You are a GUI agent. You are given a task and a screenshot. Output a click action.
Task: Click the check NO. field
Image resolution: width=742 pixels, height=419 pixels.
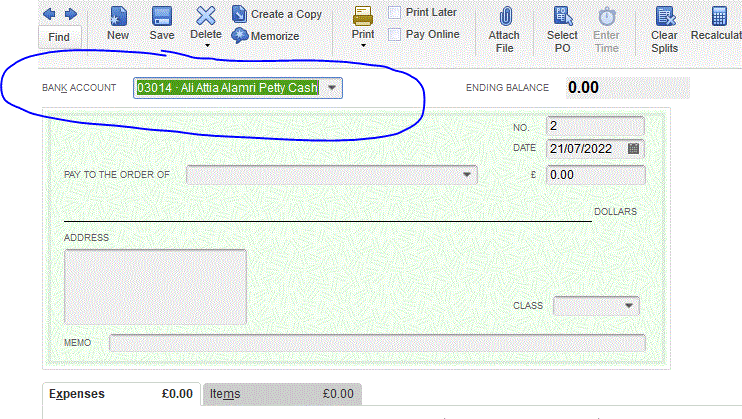coord(595,126)
